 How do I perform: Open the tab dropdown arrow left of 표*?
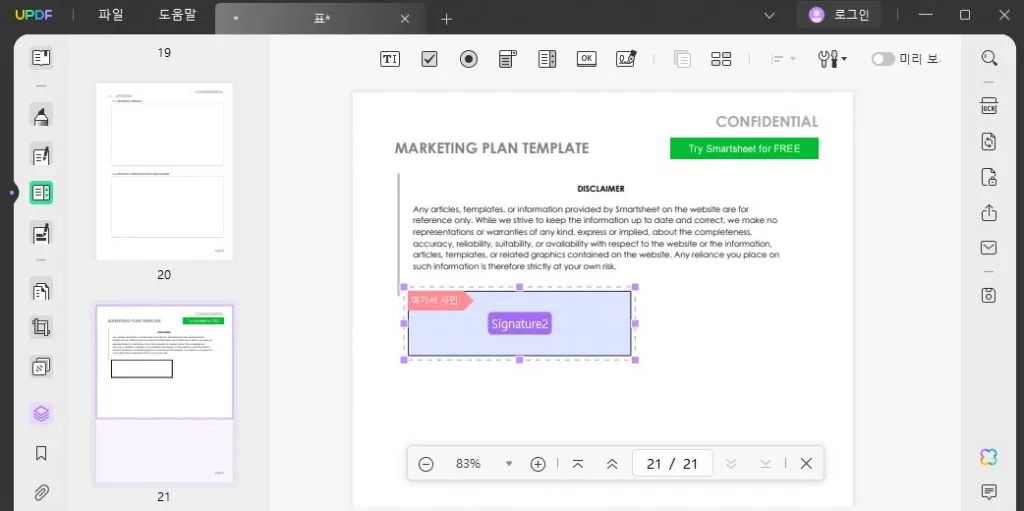[236, 19]
